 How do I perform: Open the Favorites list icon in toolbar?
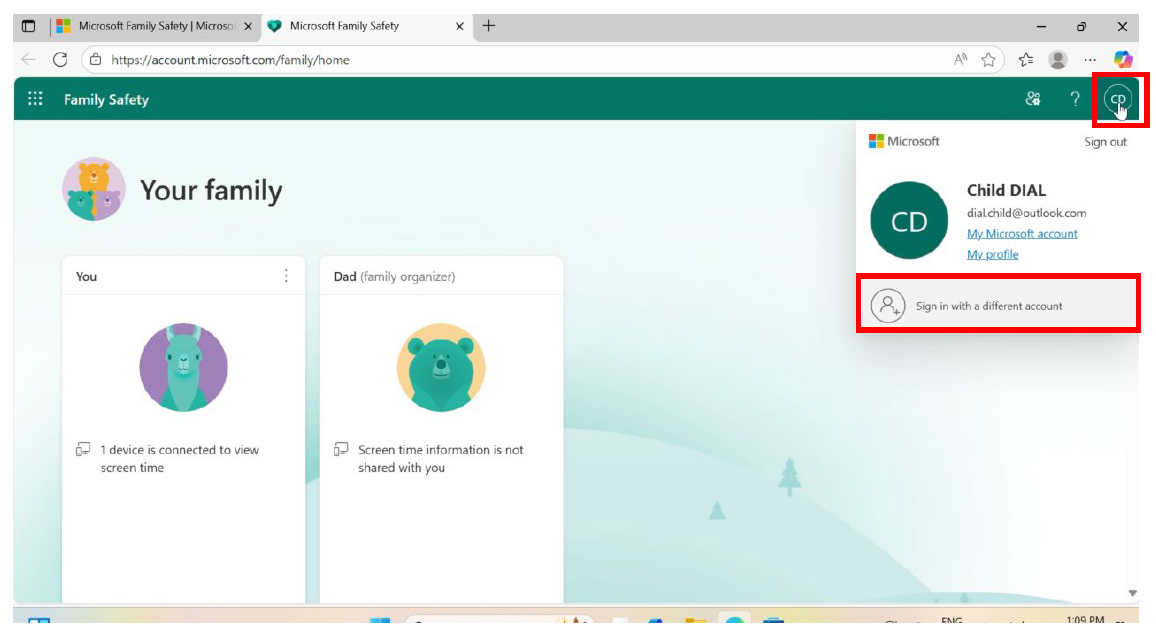(1025, 60)
